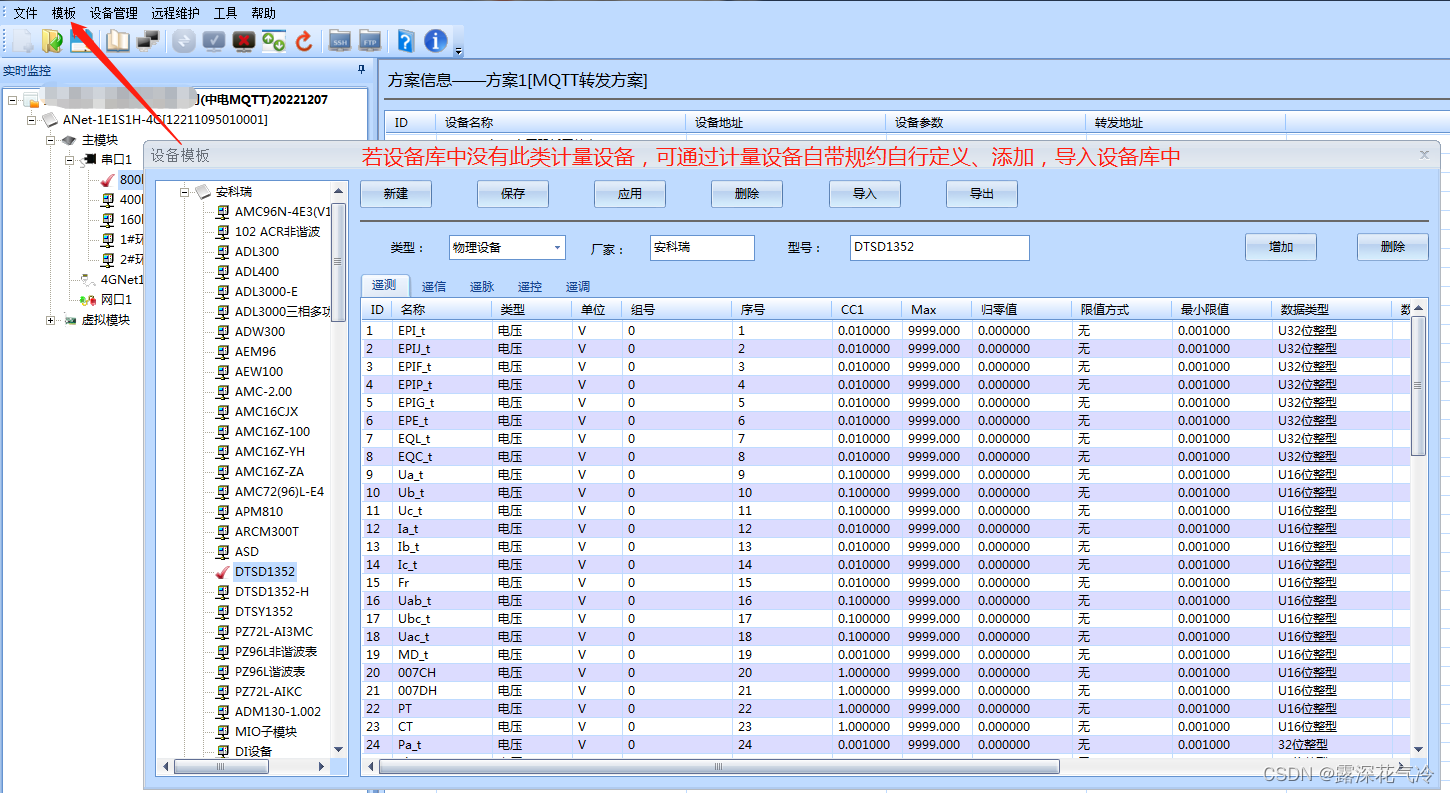The image size is (1450, 793).
Task: Open the 工具 menu
Action: 226,13
